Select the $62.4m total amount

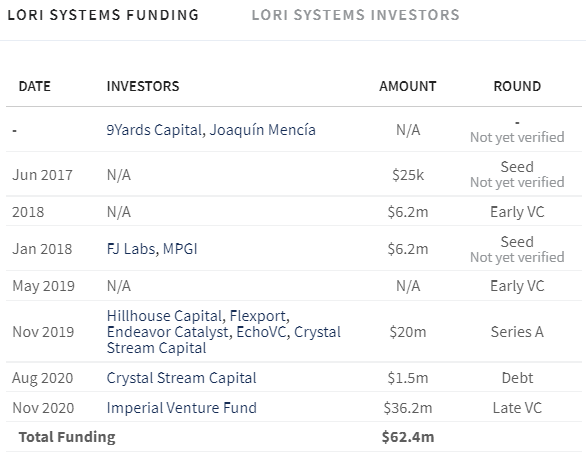408,437
